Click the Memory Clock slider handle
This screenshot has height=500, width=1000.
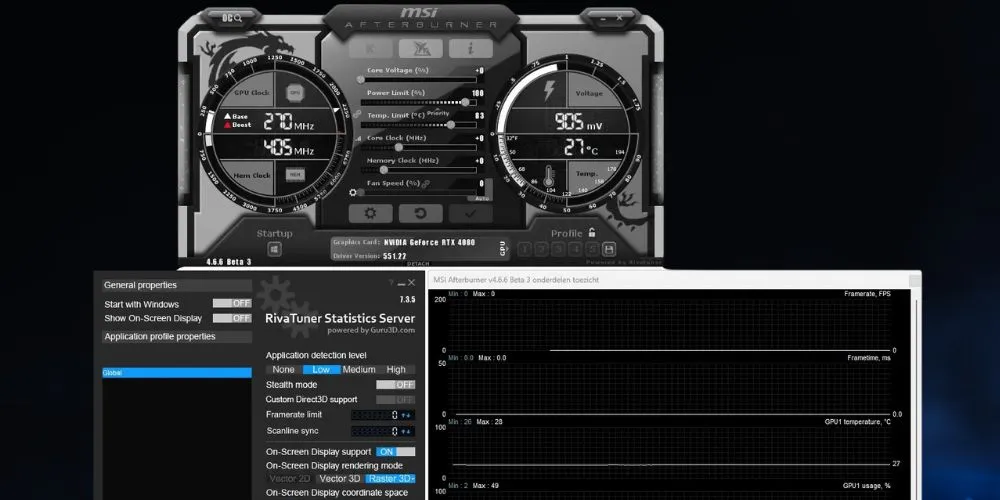coord(383,170)
